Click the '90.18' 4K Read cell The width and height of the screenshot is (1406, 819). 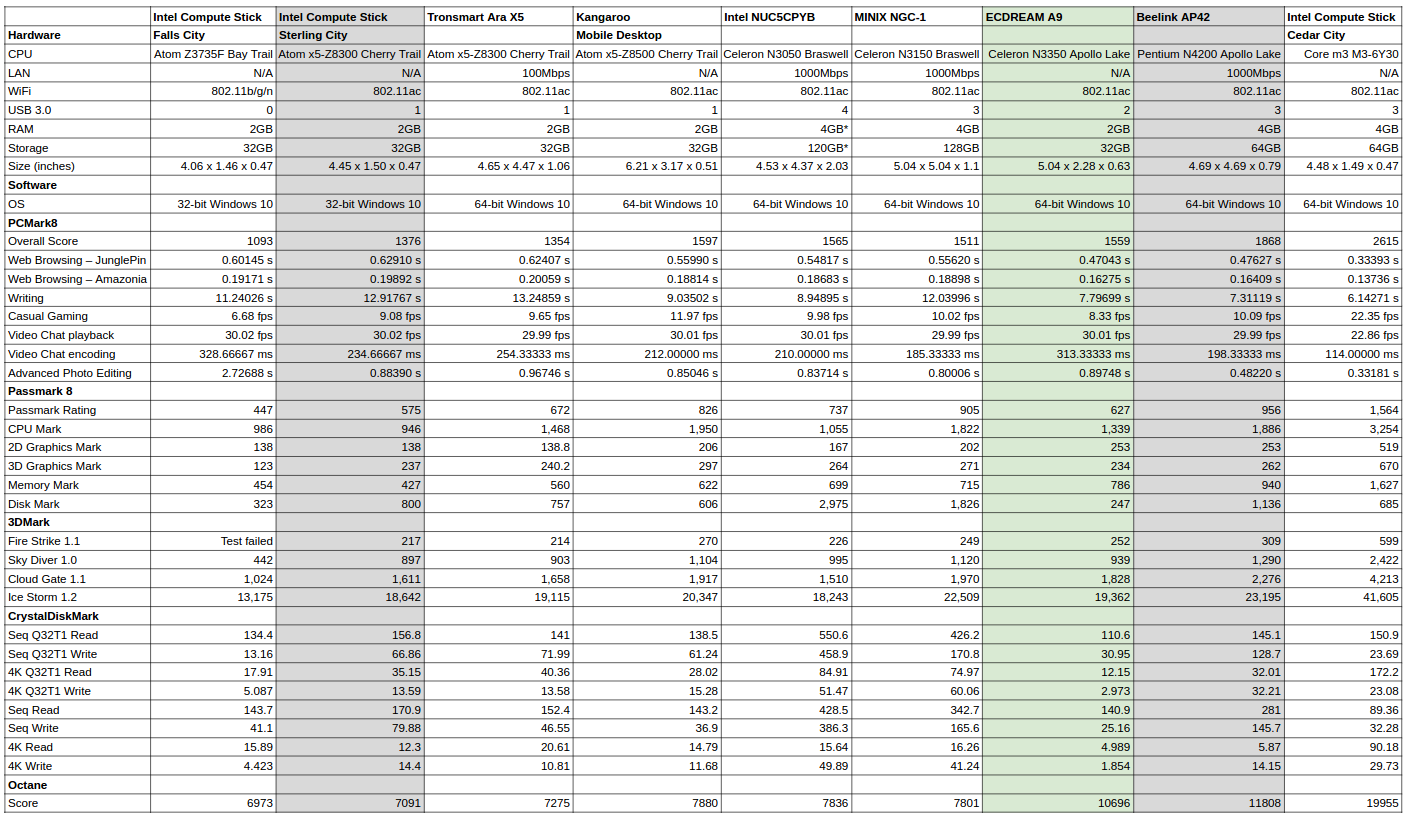(x=1342, y=747)
